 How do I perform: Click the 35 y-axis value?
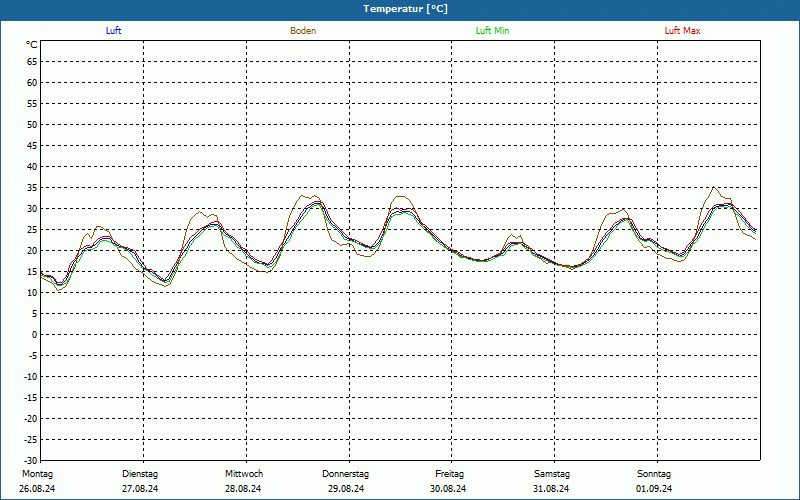pyautogui.click(x=32, y=188)
